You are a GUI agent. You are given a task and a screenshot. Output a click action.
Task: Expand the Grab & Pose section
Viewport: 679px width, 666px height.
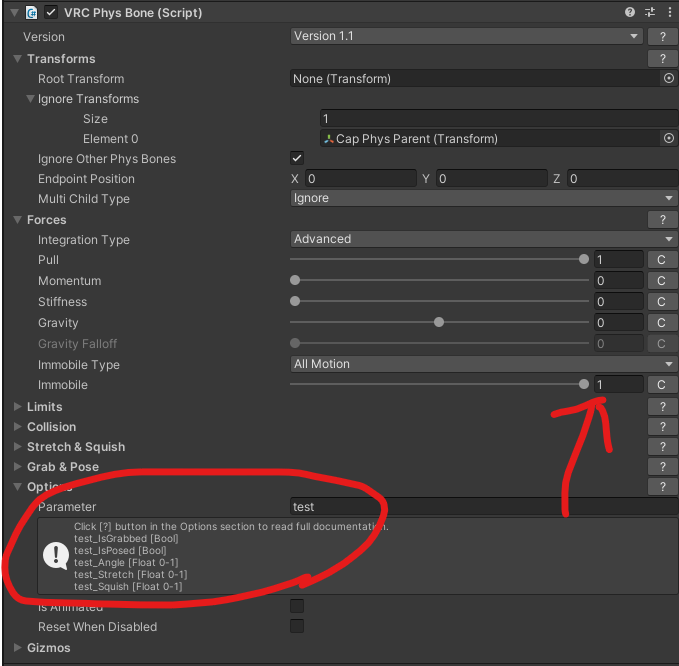[x=17, y=466]
